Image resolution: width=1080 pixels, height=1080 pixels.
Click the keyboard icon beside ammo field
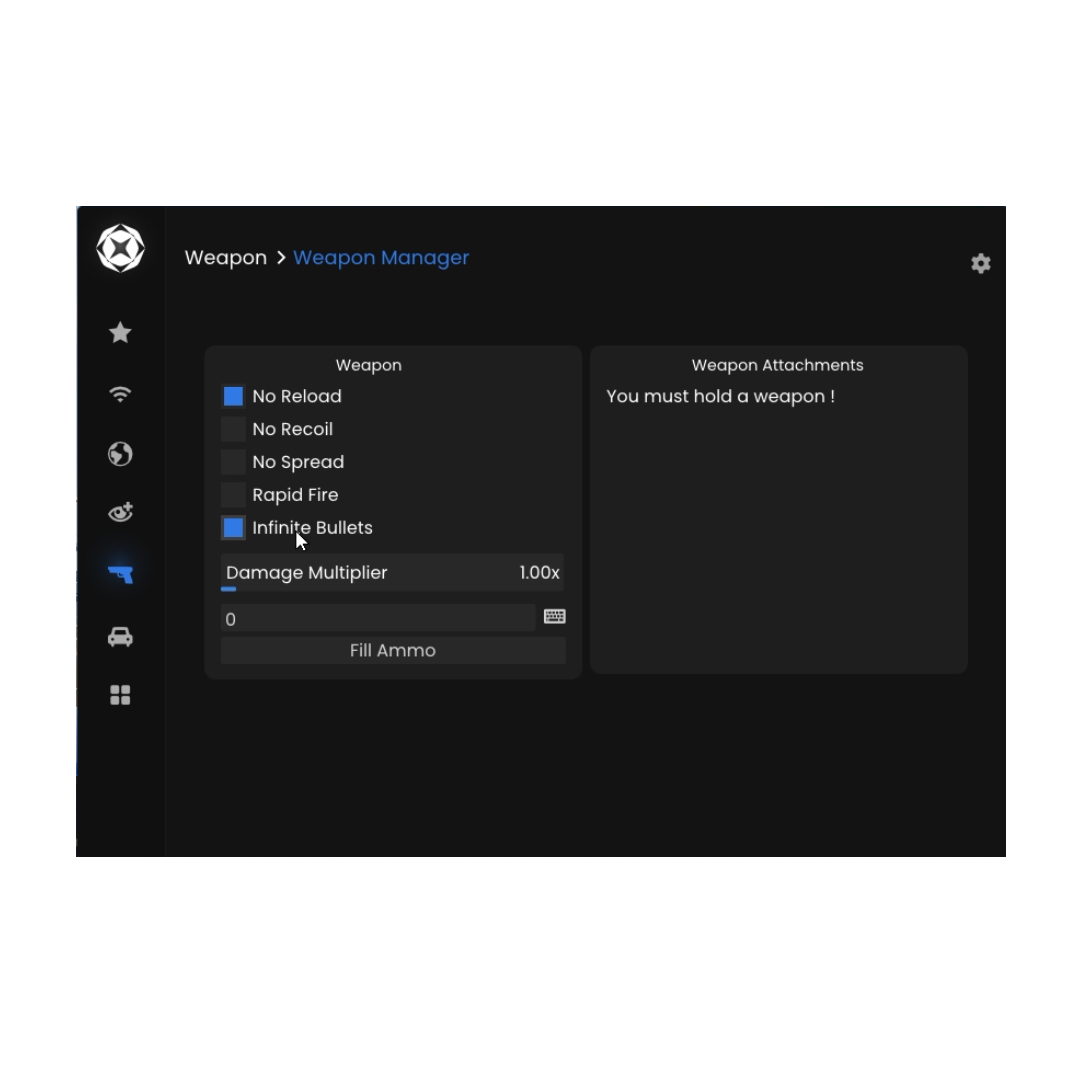coord(554,617)
